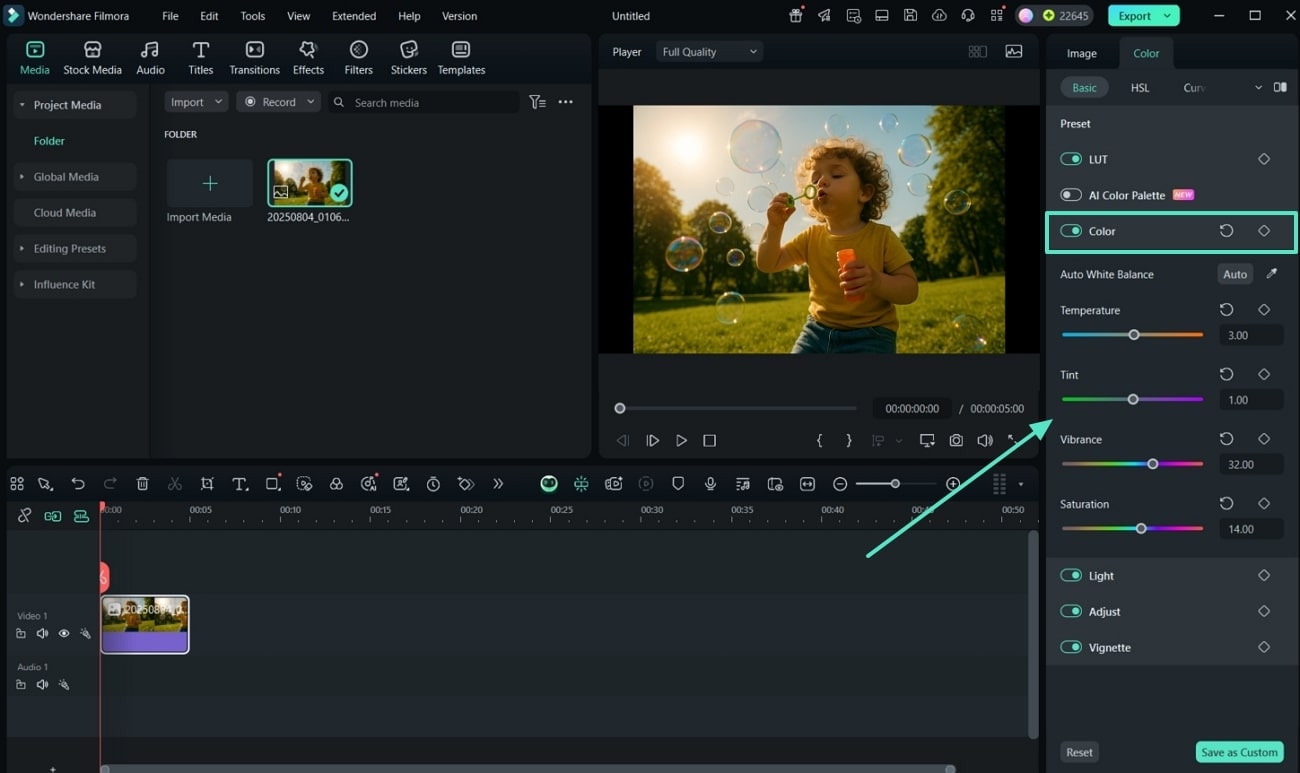
Task: Hide Video 1 track with eye
Action: (64, 633)
